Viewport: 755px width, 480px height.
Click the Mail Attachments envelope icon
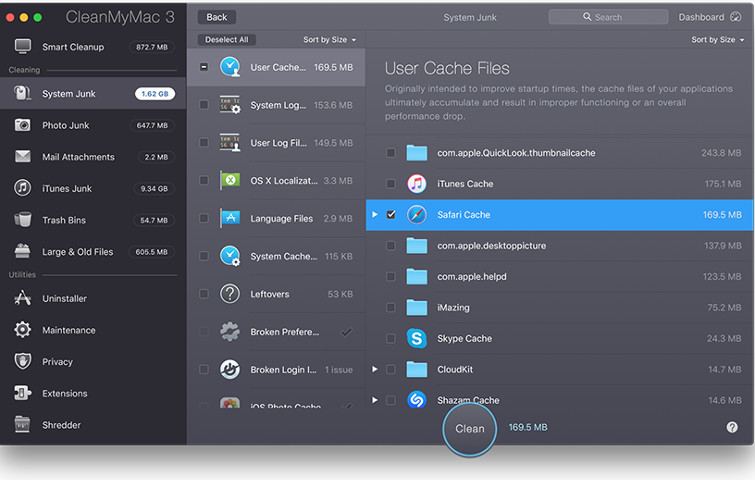pos(23,156)
